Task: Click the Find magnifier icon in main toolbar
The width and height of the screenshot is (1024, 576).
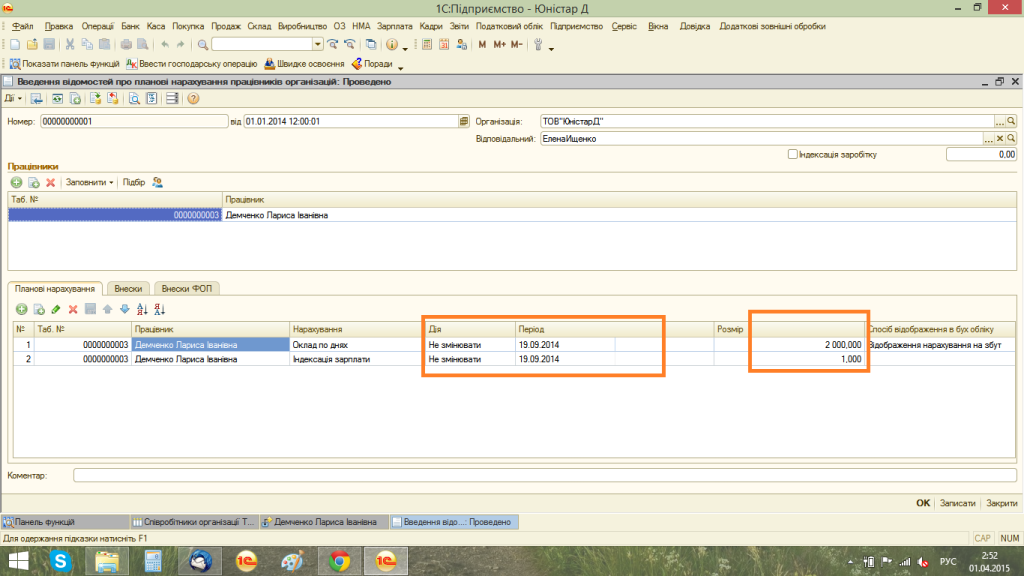Action: (203, 44)
